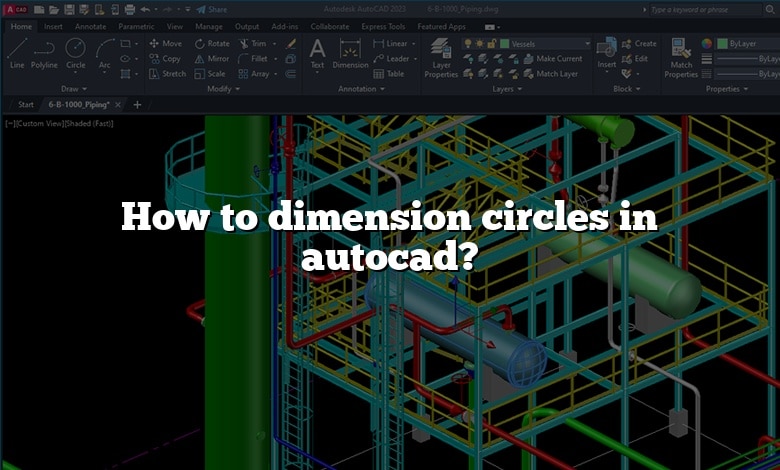This screenshot has height=470, width=780.
Task: Switch to the Annotate ribbon tab
Action: pyautogui.click(x=90, y=27)
